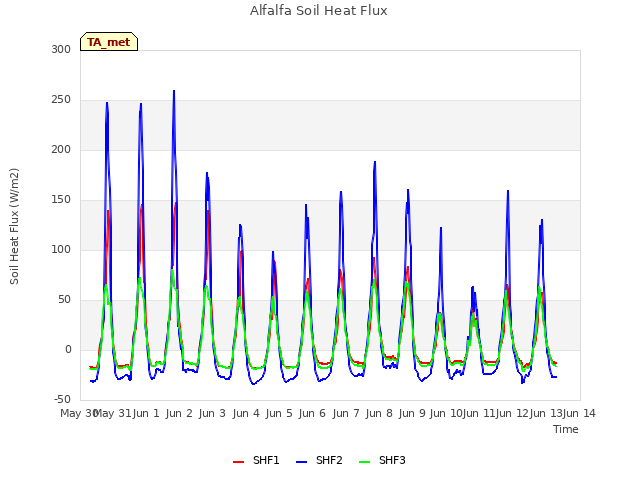Click the Jun 14 x-axis label

pos(579,413)
